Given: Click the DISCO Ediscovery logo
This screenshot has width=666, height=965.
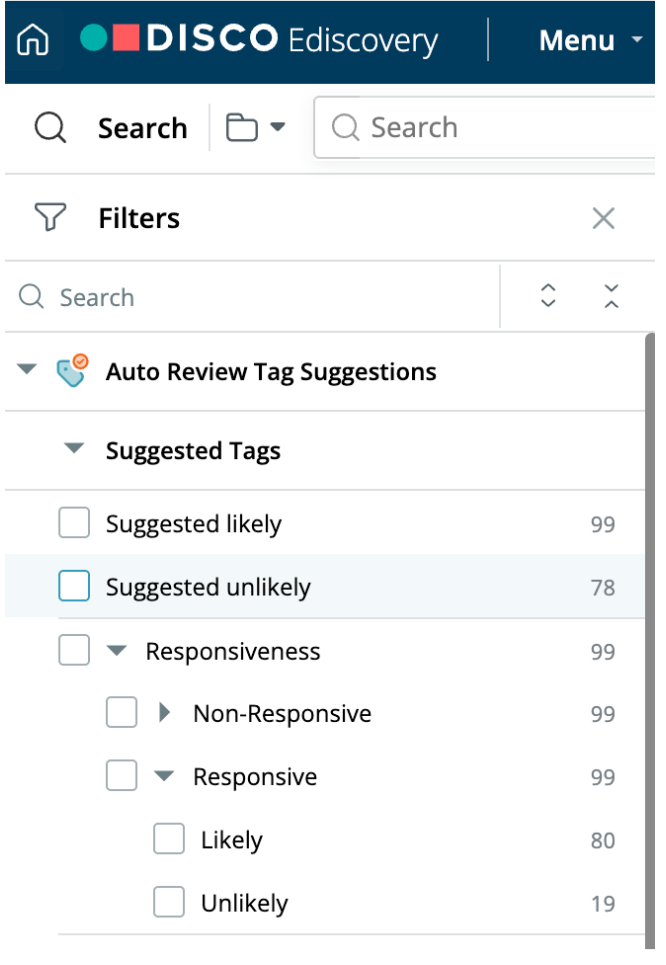Looking at the screenshot, I should pos(259,40).
